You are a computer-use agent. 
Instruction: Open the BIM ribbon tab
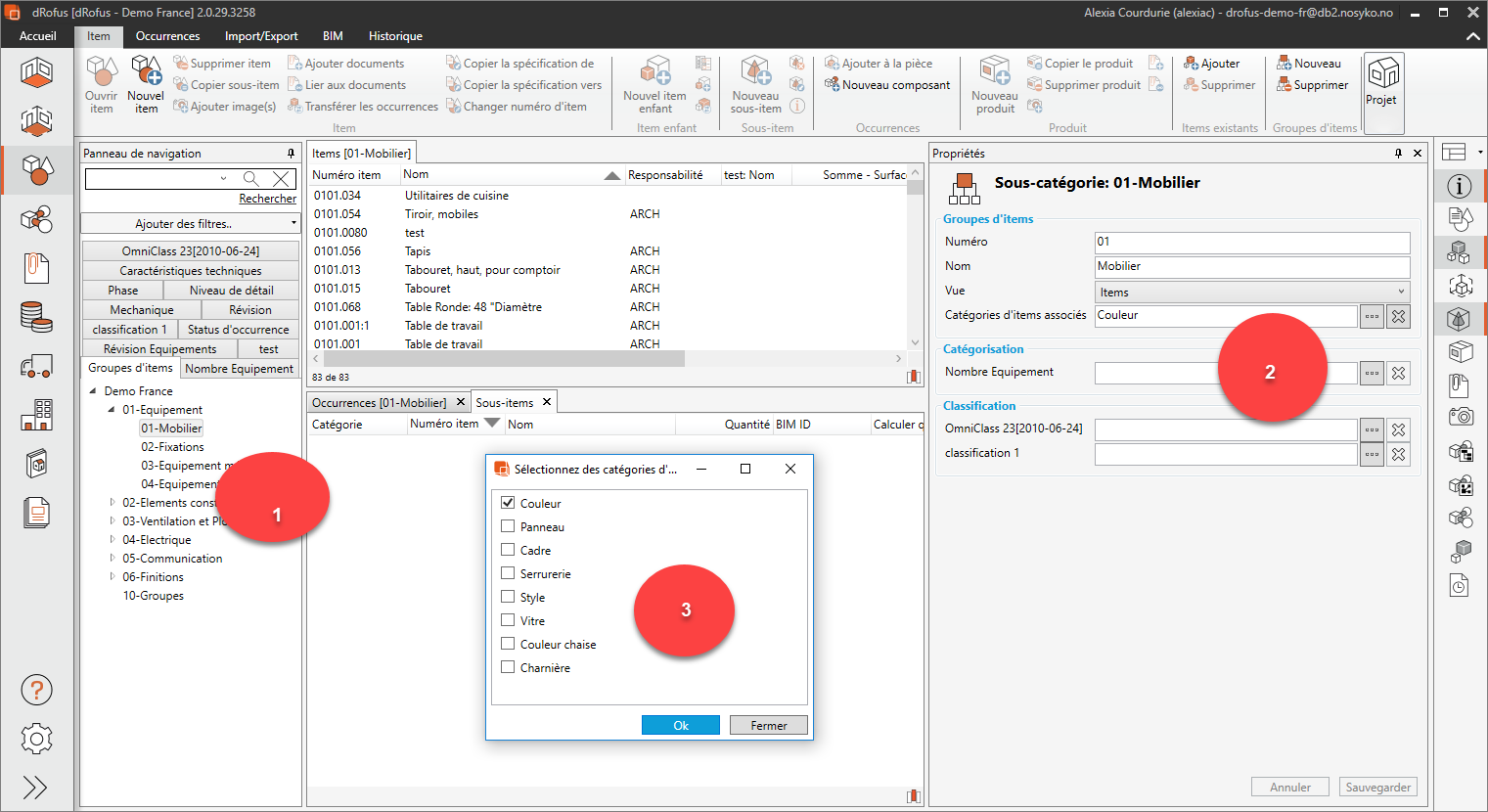pos(333,36)
